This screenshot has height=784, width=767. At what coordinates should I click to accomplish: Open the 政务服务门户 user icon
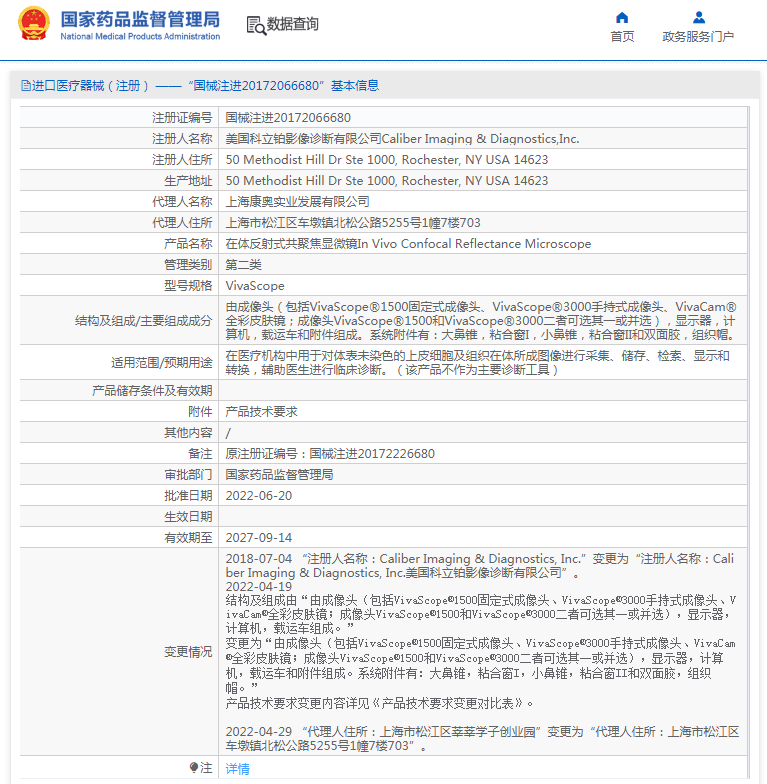pyautogui.click(x=698, y=18)
